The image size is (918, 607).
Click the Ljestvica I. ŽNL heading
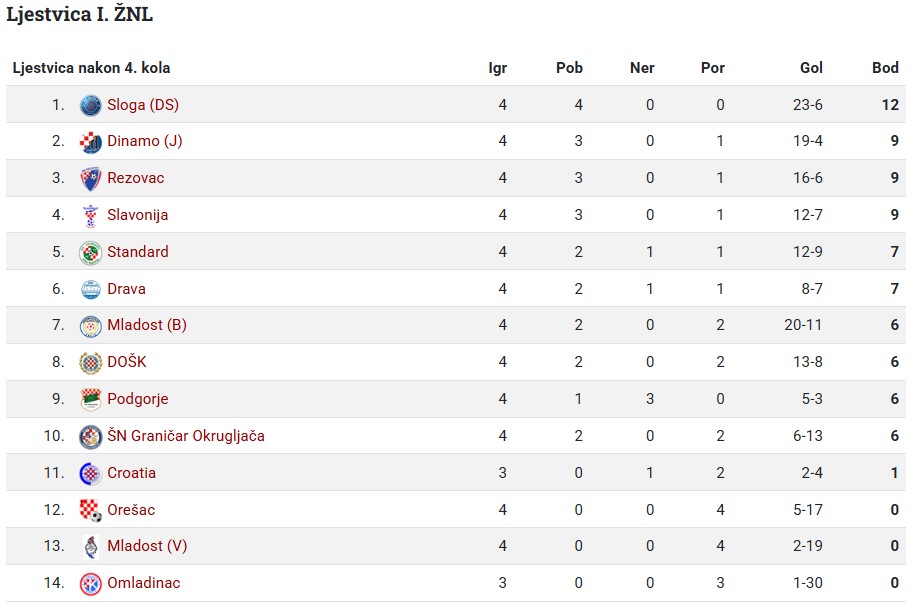(x=80, y=14)
